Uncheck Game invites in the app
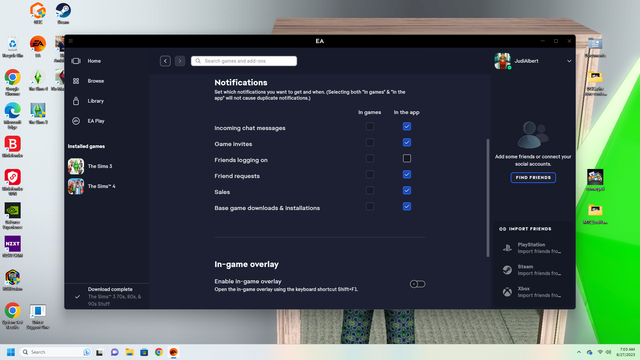640x360 pixels. point(407,142)
